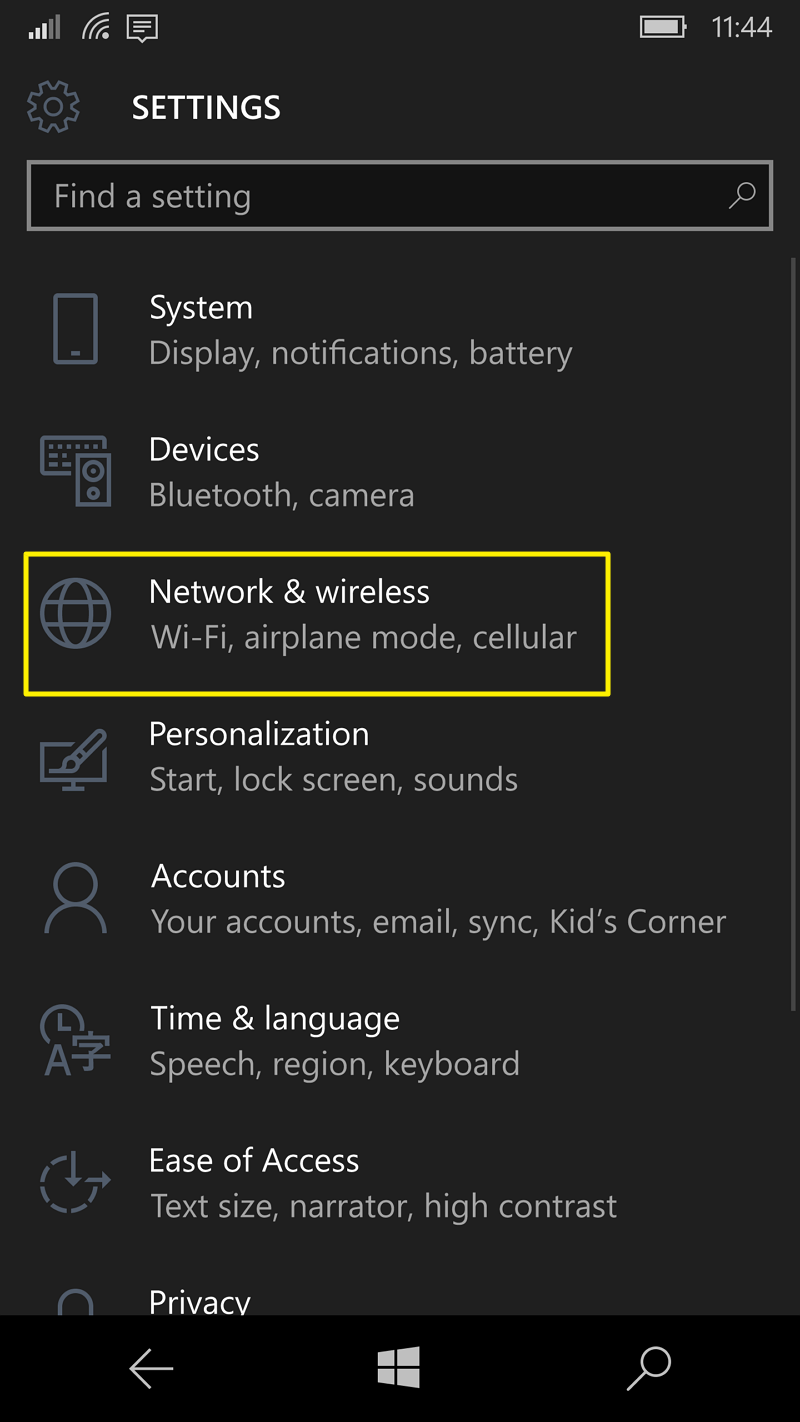This screenshot has height=1422, width=800.
Task: Tap the messaging notification icon in status bar
Action: pos(141,27)
